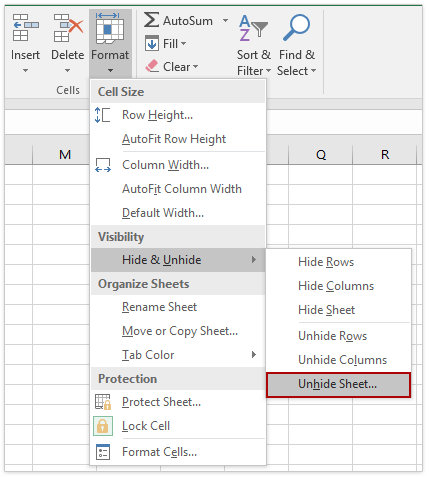This screenshot has height=478, width=429.
Task: Open the Insert dropdown arrow
Action: [25, 71]
